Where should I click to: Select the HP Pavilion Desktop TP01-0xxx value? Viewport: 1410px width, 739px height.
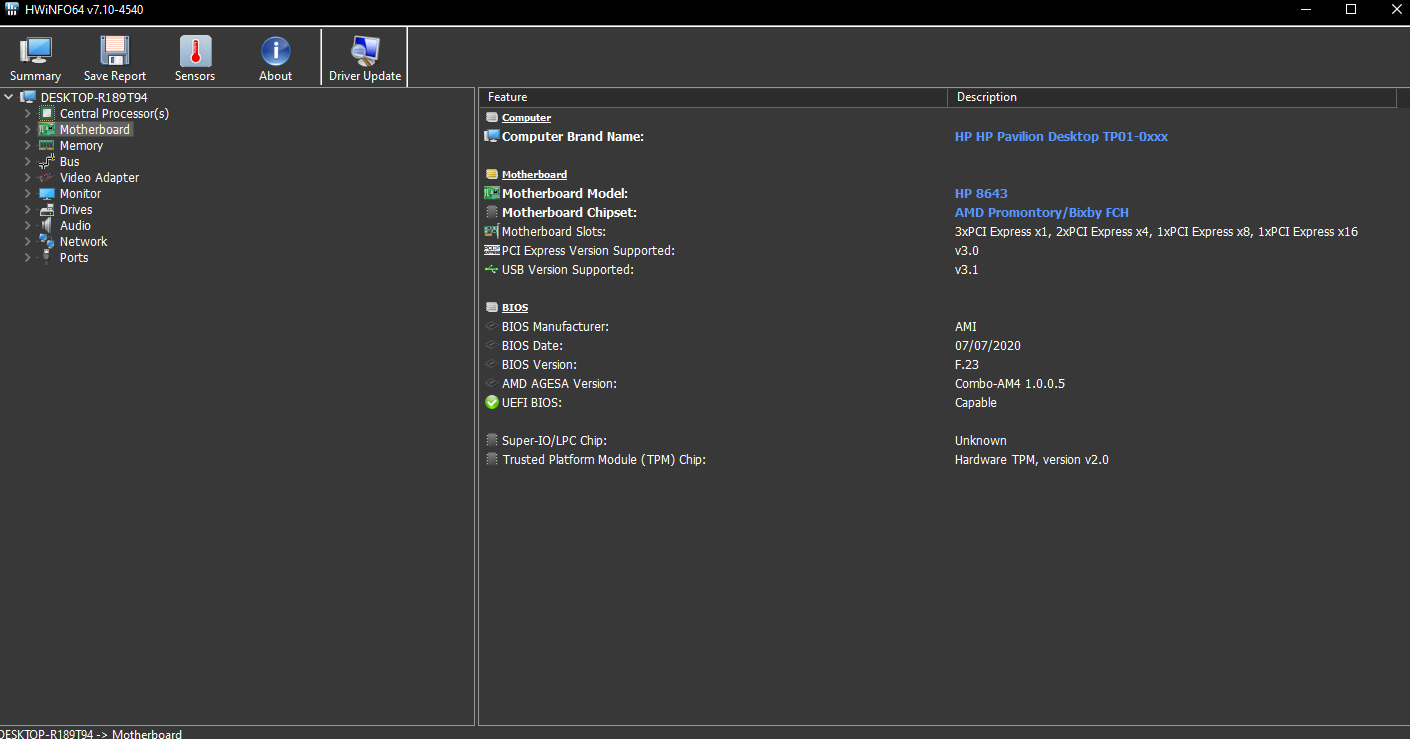[1061, 136]
